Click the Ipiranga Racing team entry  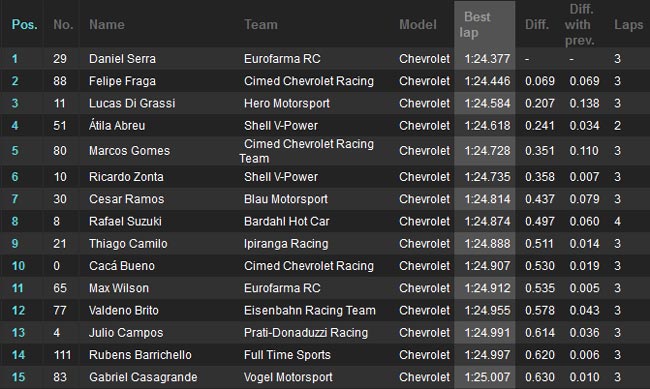(x=286, y=243)
